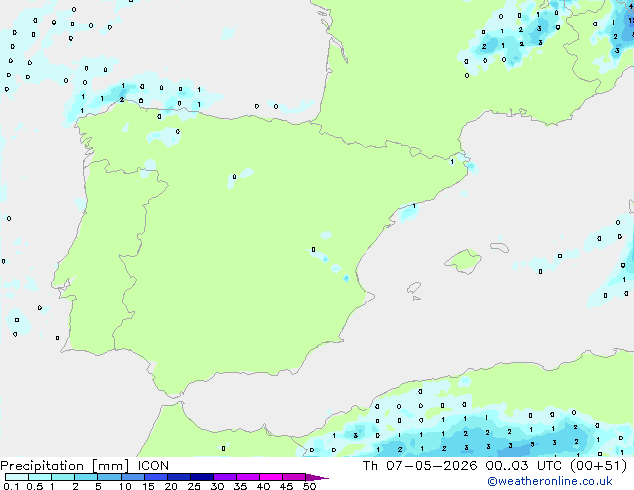634x490 pixels.
Task: Click the 'ICON' model name label
Action: click(x=153, y=466)
